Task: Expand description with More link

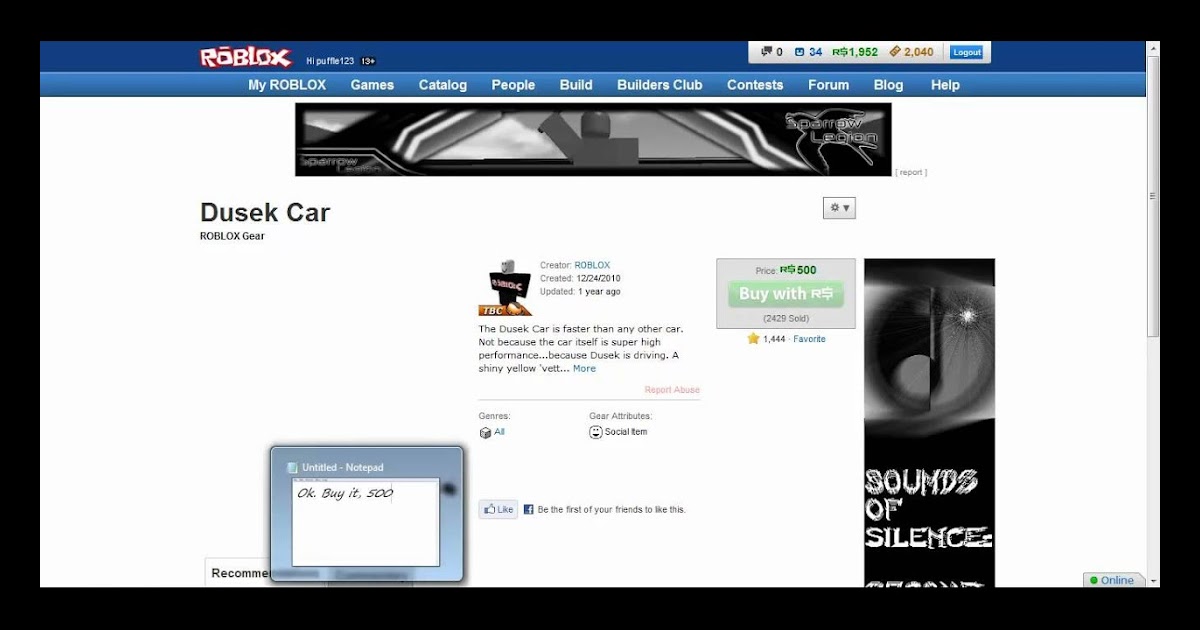Action: click(584, 369)
